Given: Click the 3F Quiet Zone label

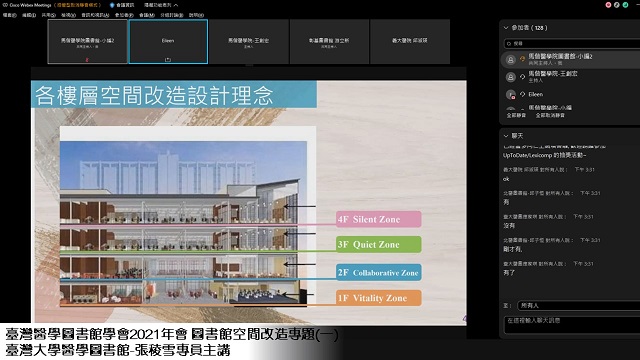Looking at the screenshot, I should click(379, 244).
